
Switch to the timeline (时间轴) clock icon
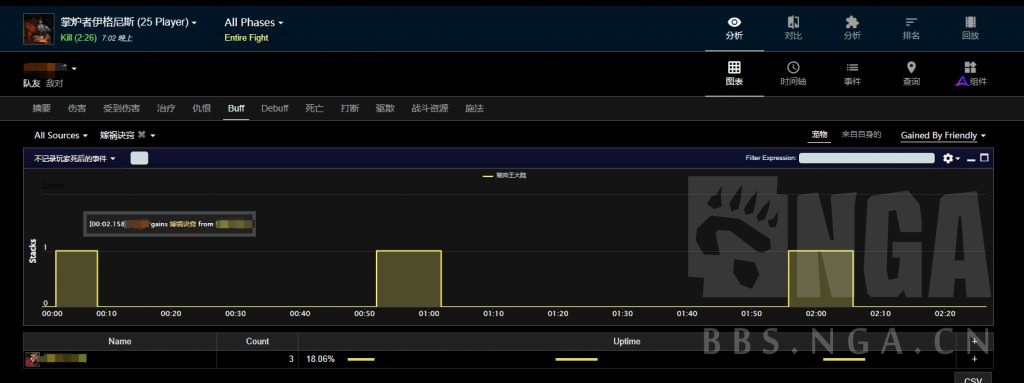tap(793, 74)
